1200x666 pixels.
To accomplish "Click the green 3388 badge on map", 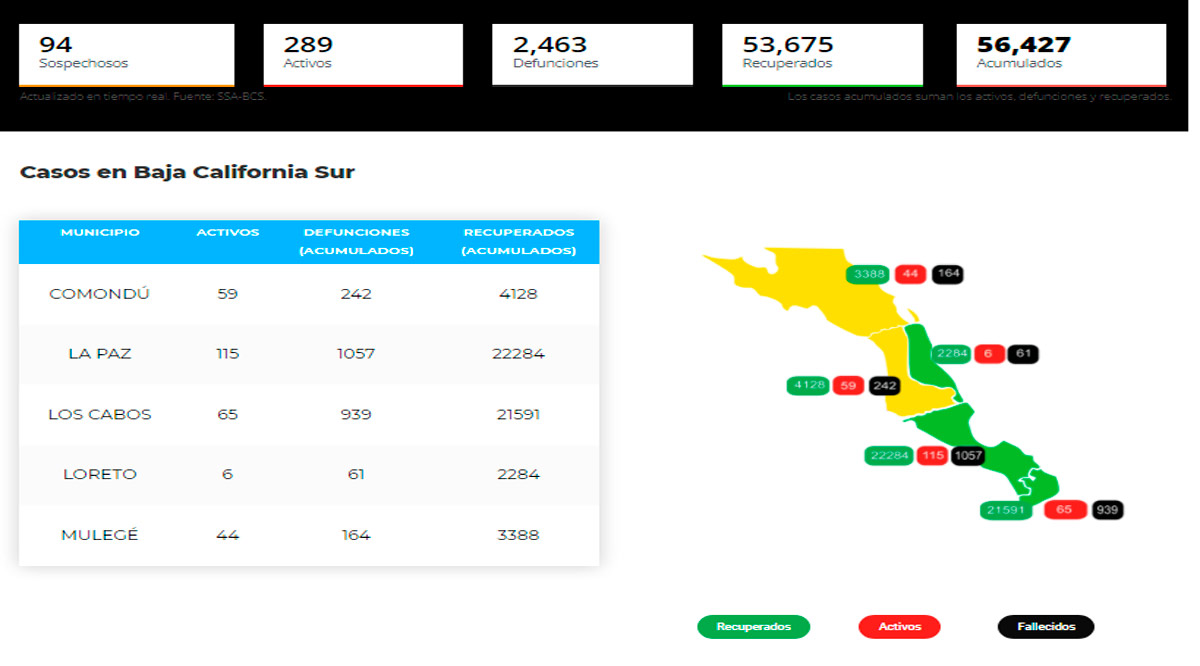I will (867, 274).
